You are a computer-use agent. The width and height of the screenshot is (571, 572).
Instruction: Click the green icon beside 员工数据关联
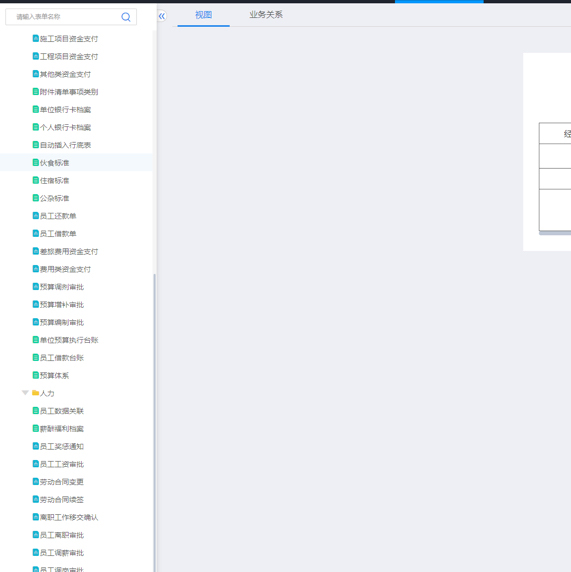point(36,411)
